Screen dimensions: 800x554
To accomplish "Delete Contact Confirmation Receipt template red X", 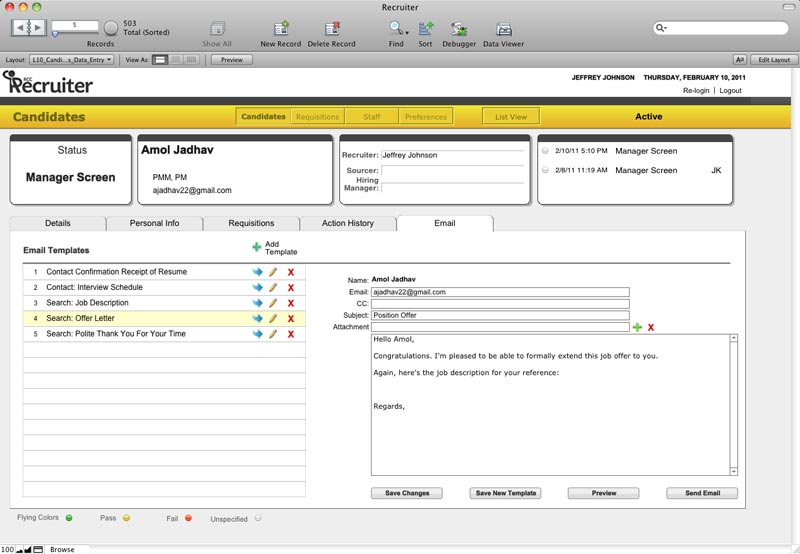I will point(291,272).
